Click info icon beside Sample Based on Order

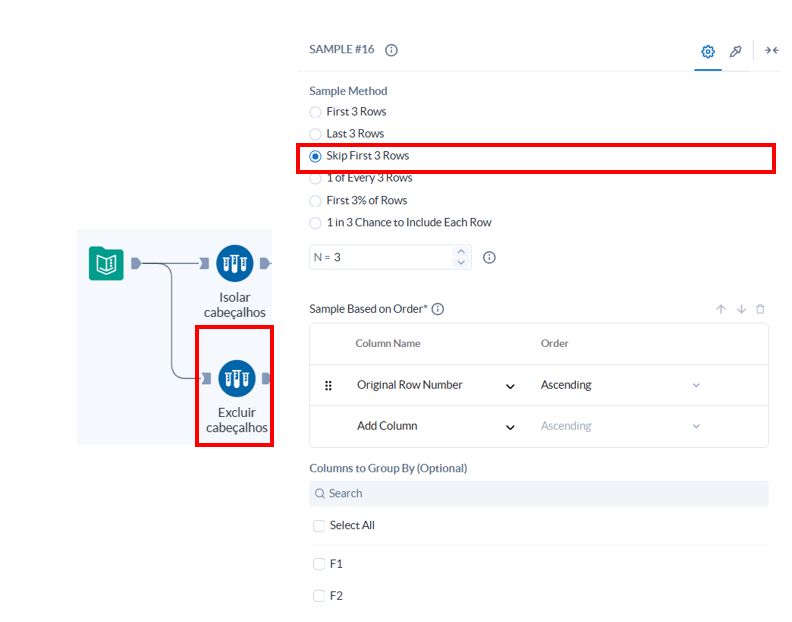pos(438,309)
